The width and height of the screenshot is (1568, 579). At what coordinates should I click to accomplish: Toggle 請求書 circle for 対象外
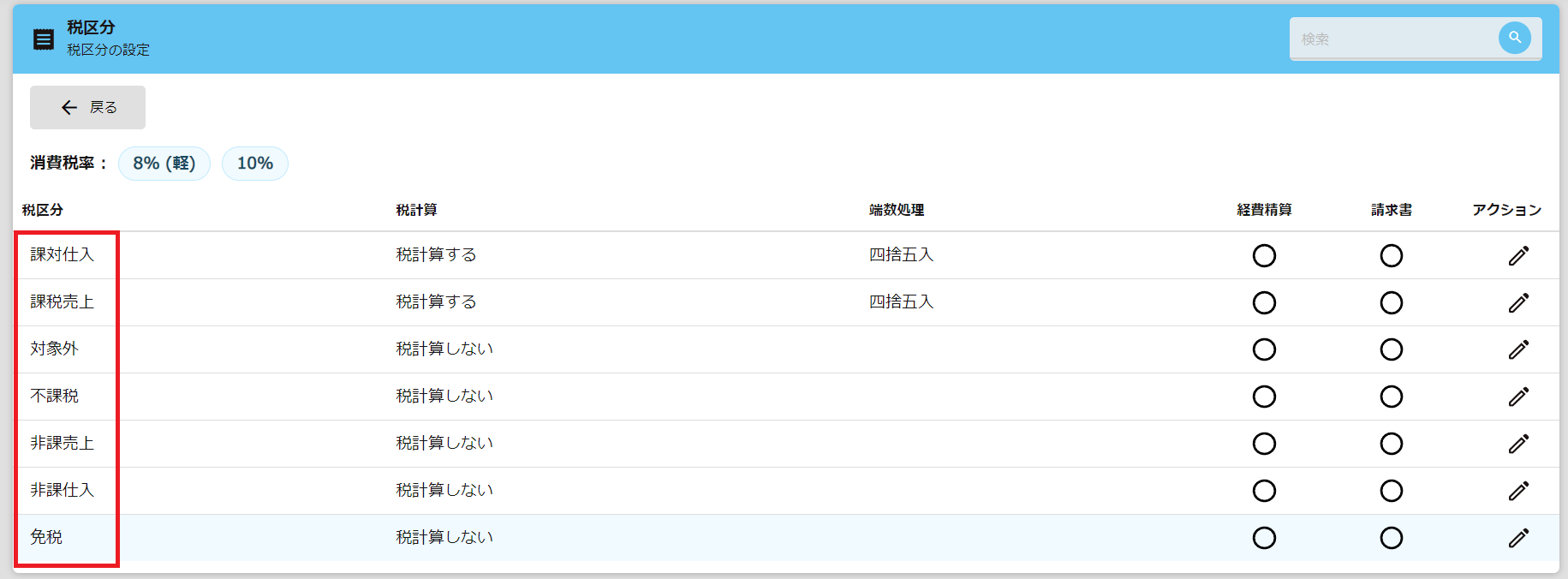[x=1391, y=349]
